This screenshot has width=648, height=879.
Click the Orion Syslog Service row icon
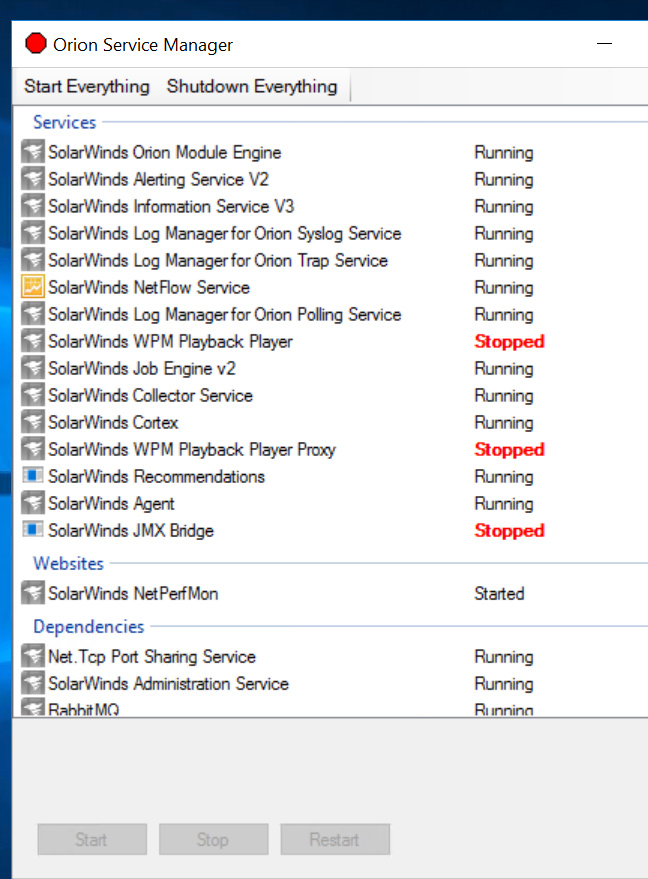click(33, 233)
